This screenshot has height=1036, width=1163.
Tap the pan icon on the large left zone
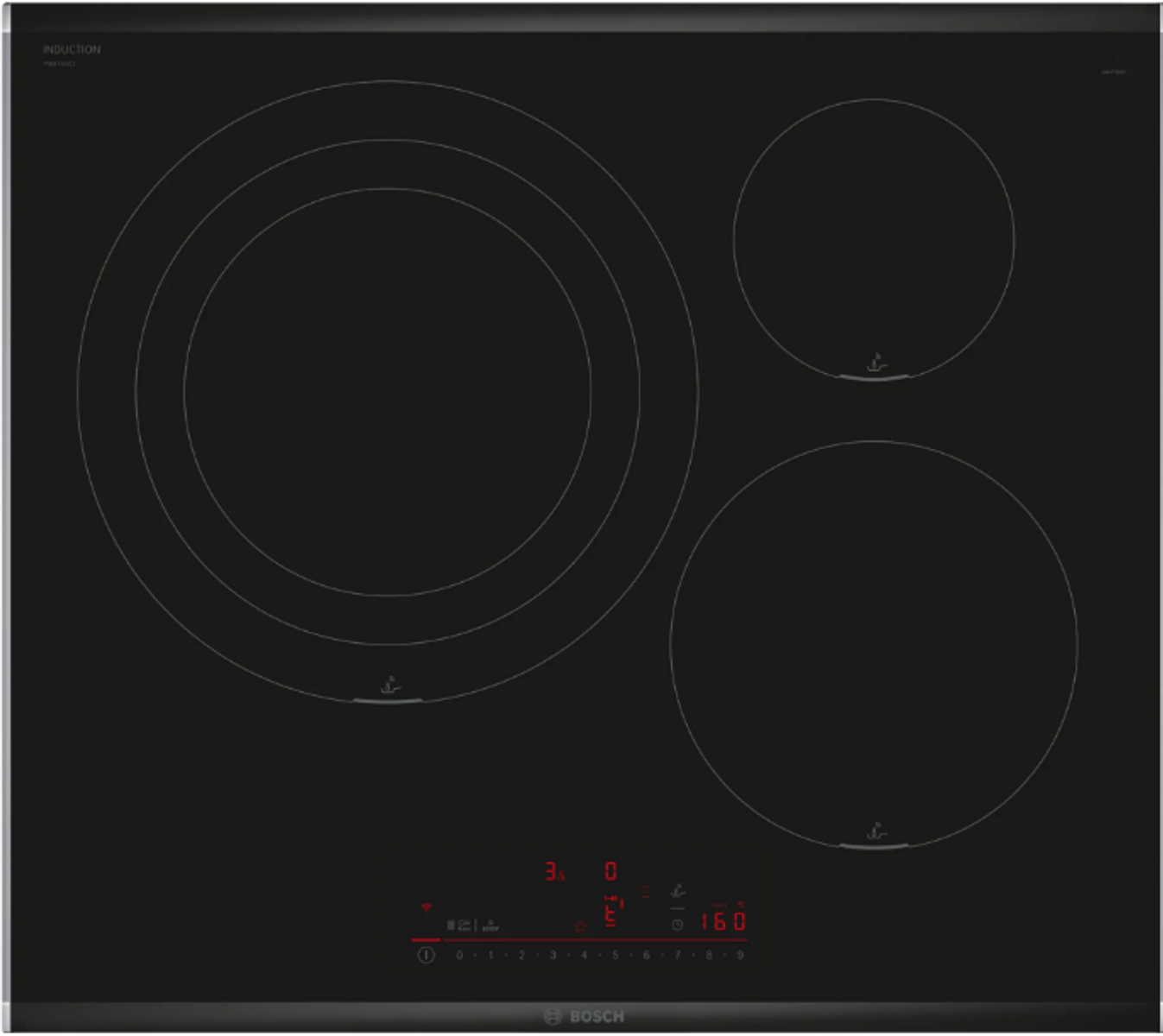pyautogui.click(x=389, y=685)
